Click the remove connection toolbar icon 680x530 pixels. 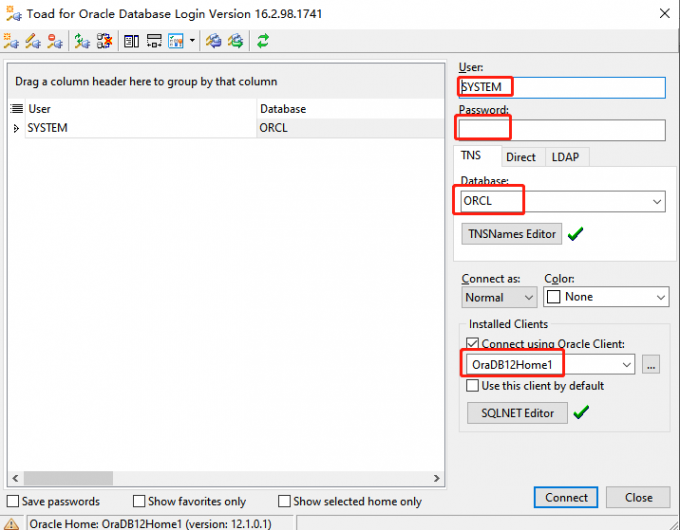tap(54, 41)
